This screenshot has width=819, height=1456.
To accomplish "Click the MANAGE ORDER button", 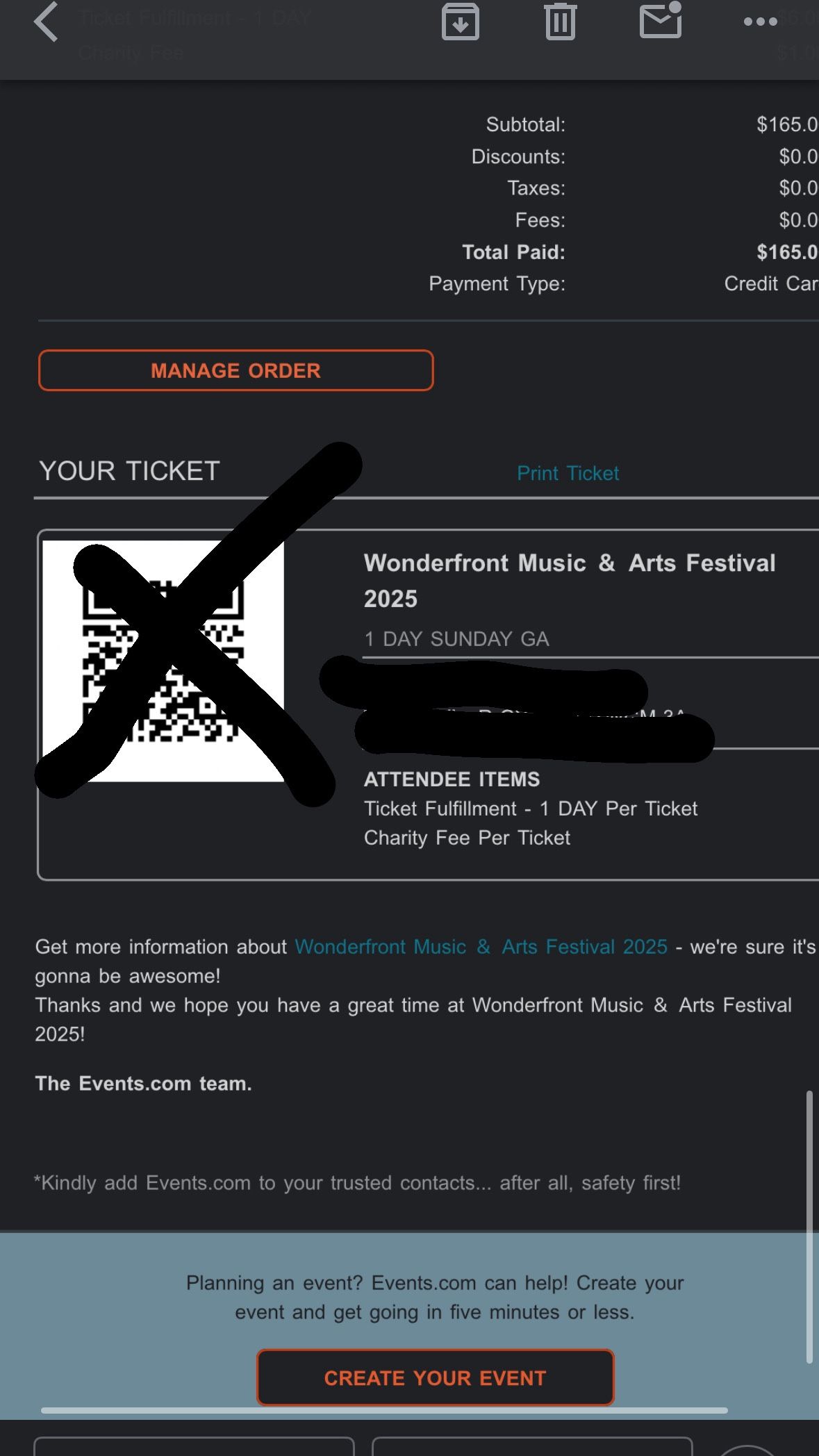I will (236, 370).
